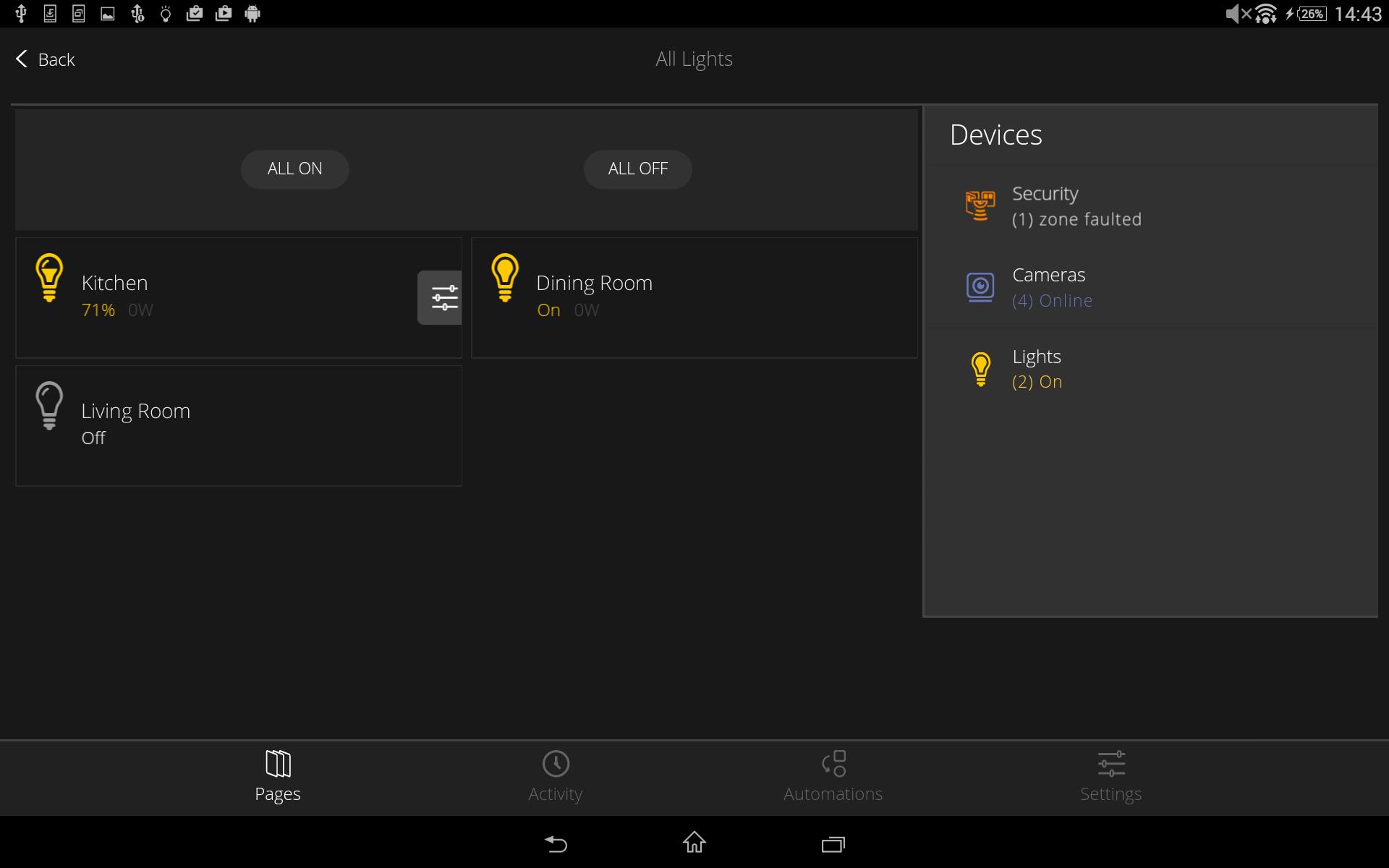Tap the light bulb notification icon
1389x868 pixels.
click(x=166, y=14)
